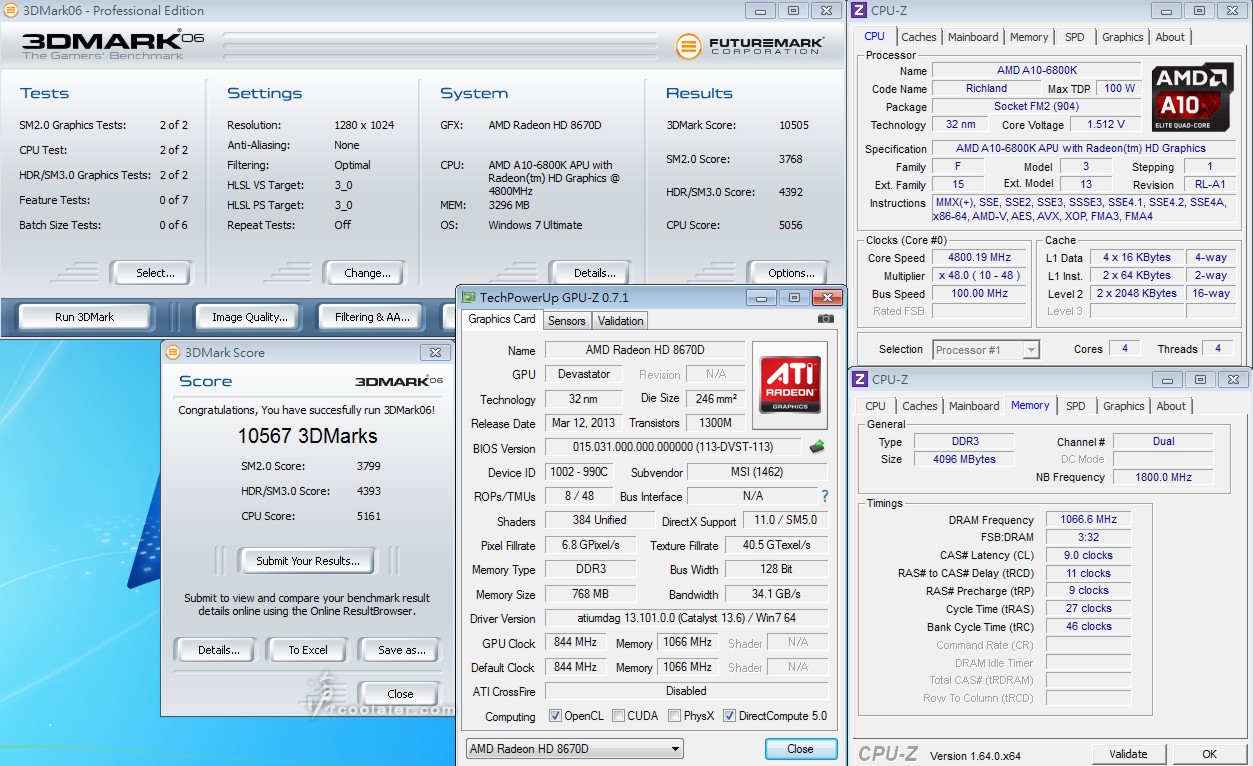The height and width of the screenshot is (766, 1253).
Task: Click the BIOS save chip icon in GPU-Z
Action: (817, 447)
